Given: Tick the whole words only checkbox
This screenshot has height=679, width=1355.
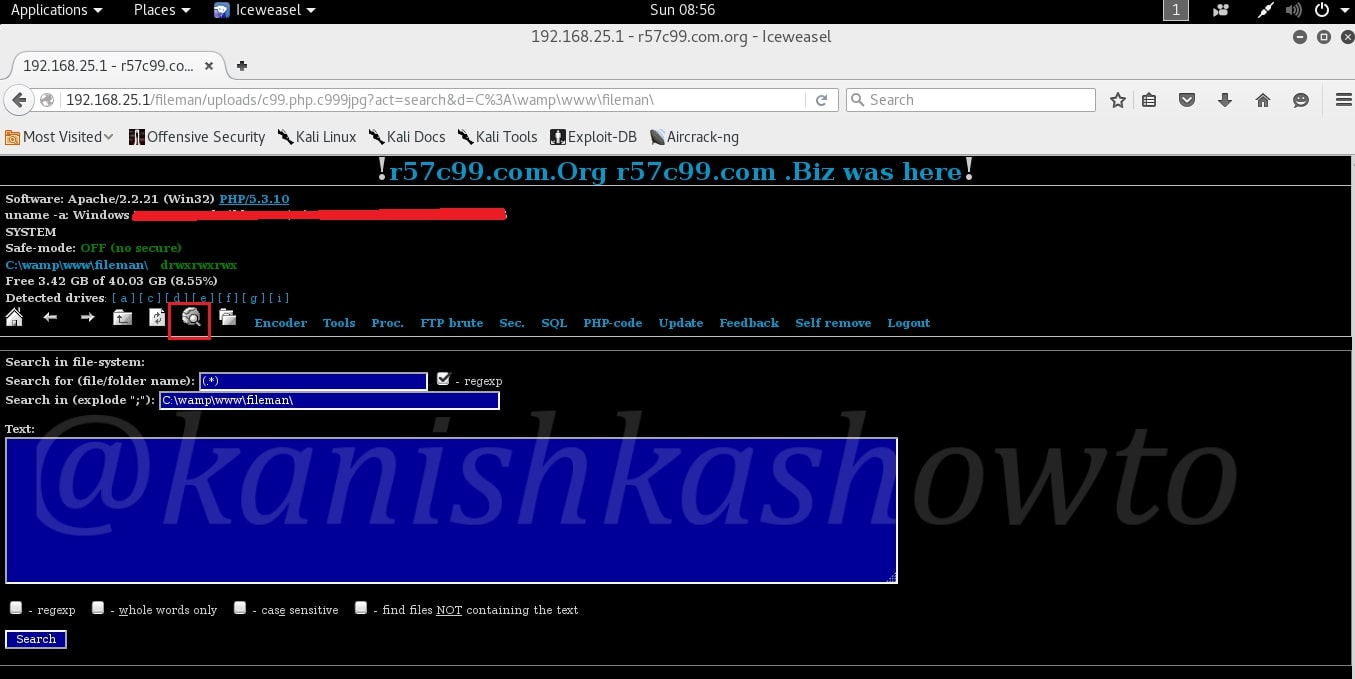Looking at the screenshot, I should (98, 608).
